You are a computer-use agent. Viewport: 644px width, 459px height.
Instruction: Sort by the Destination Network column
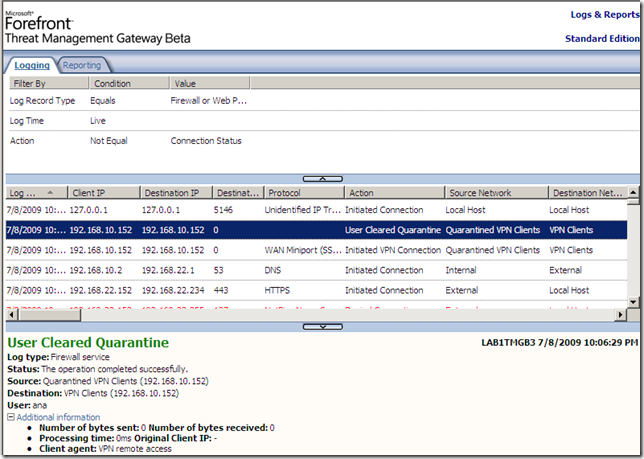point(588,193)
